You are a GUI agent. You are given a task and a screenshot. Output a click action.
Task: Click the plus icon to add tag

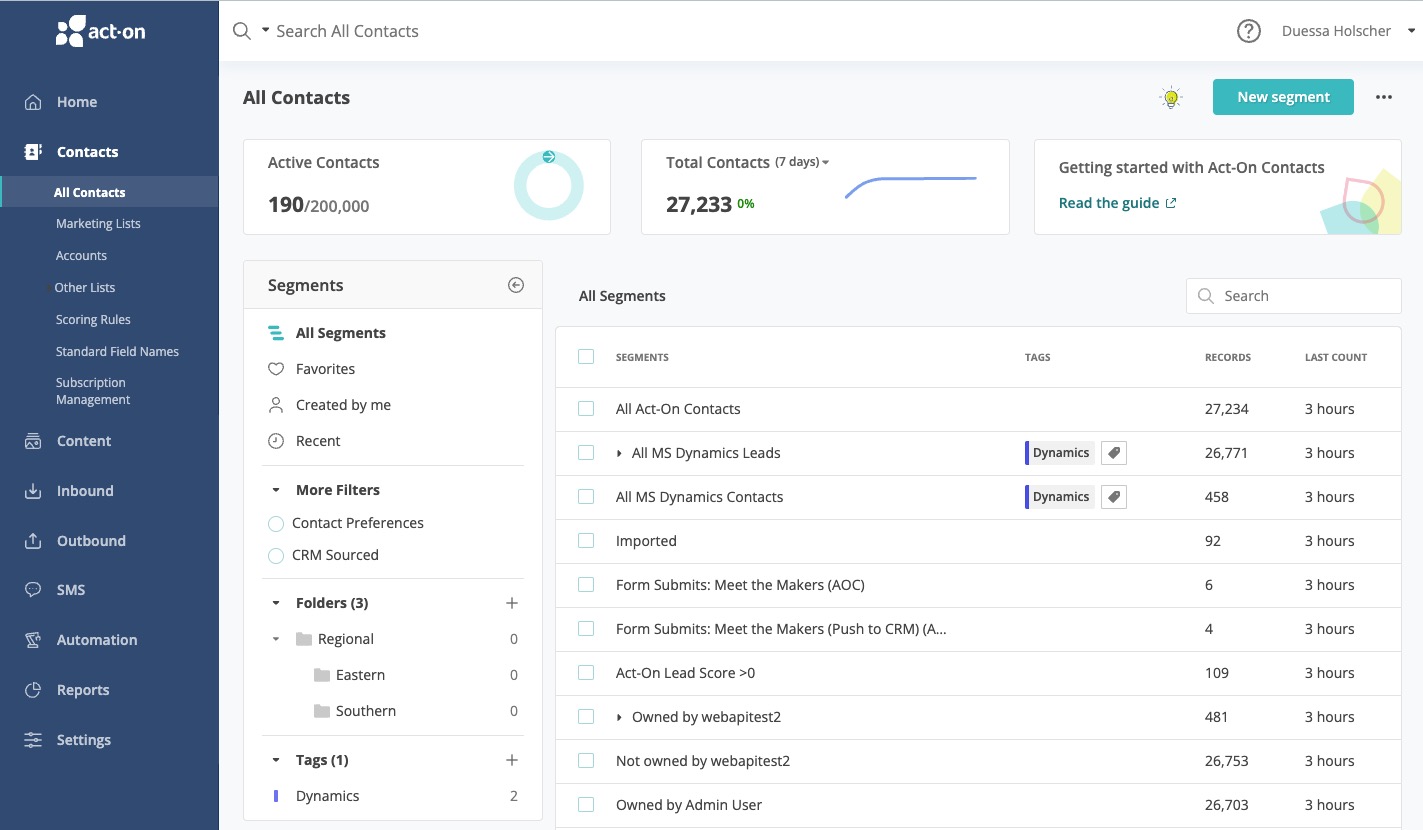coord(512,760)
